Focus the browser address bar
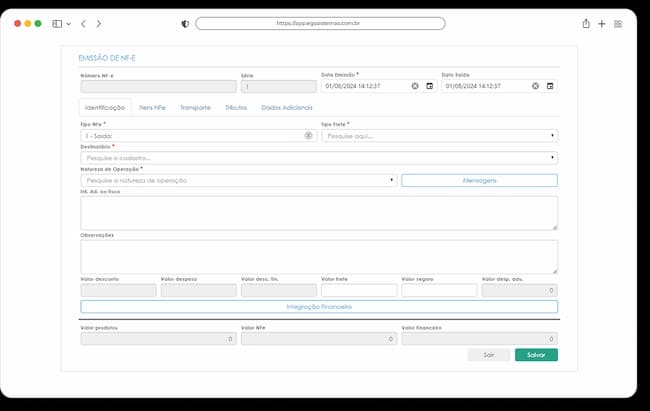 pyautogui.click(x=320, y=23)
